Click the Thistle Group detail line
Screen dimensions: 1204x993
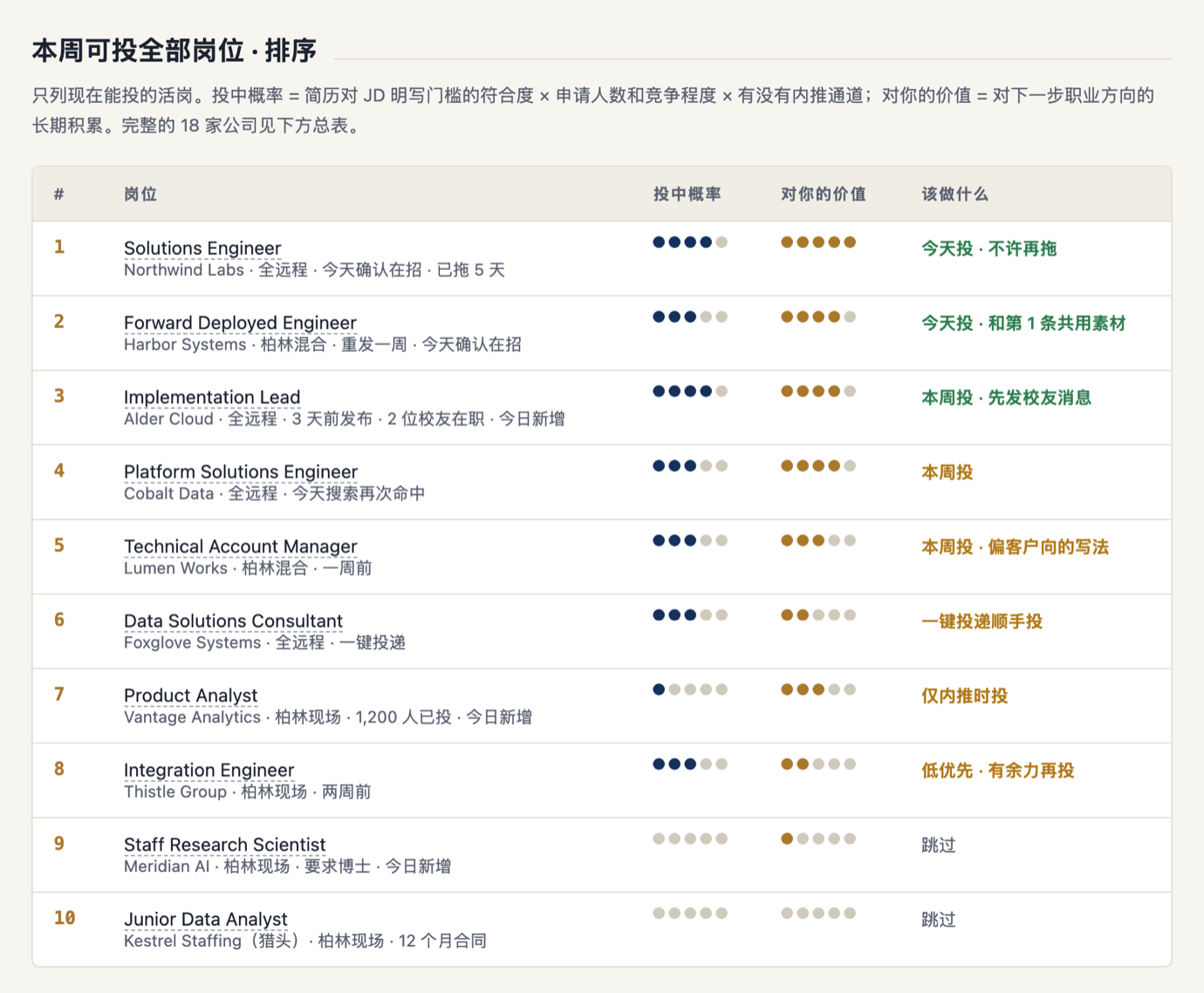tap(248, 791)
